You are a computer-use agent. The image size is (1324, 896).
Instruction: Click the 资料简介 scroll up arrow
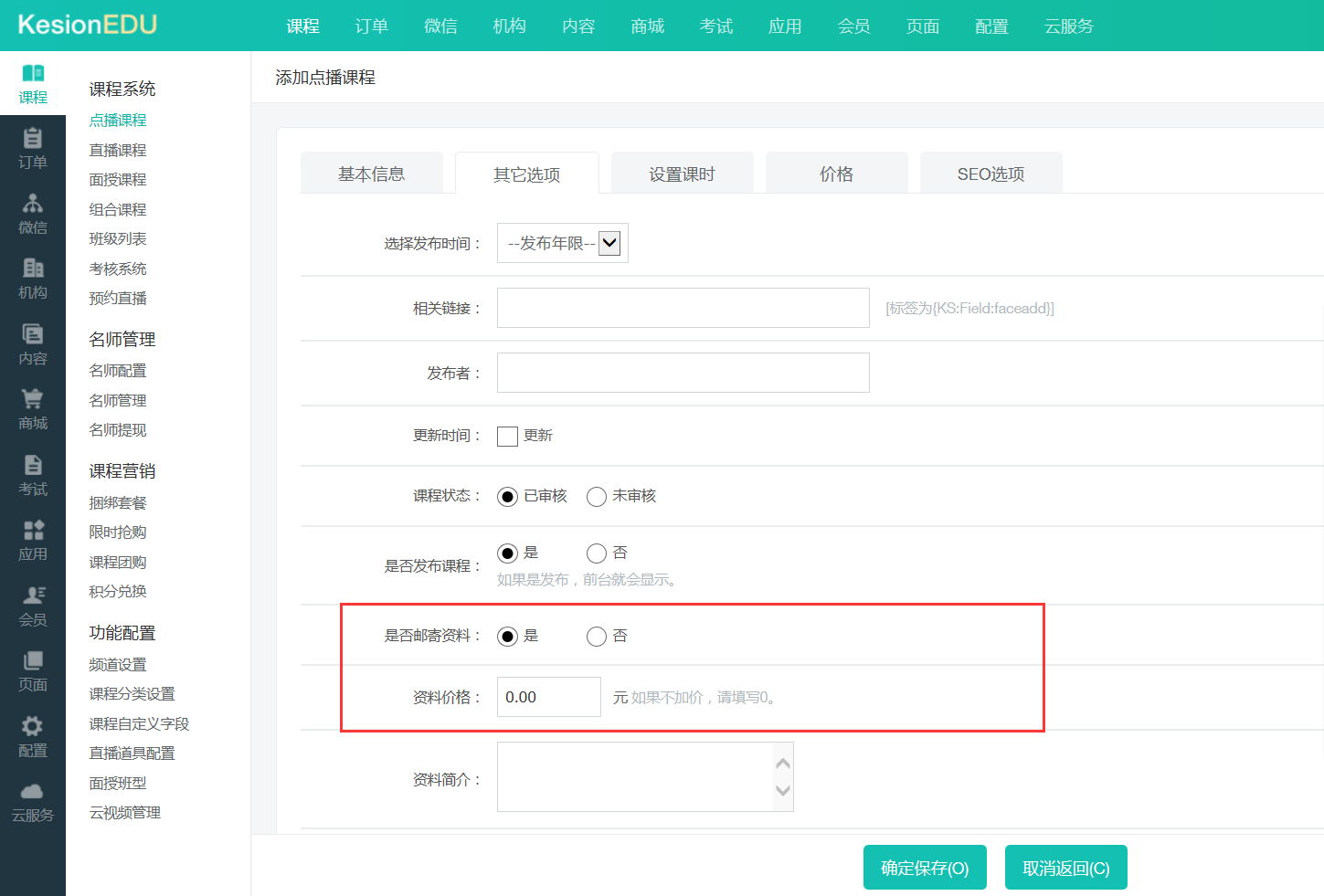click(783, 763)
